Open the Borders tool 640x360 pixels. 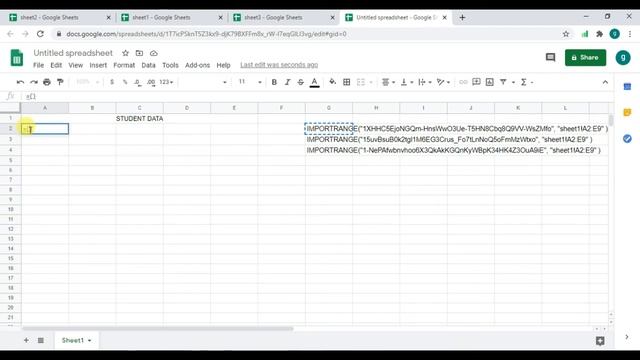[347, 82]
